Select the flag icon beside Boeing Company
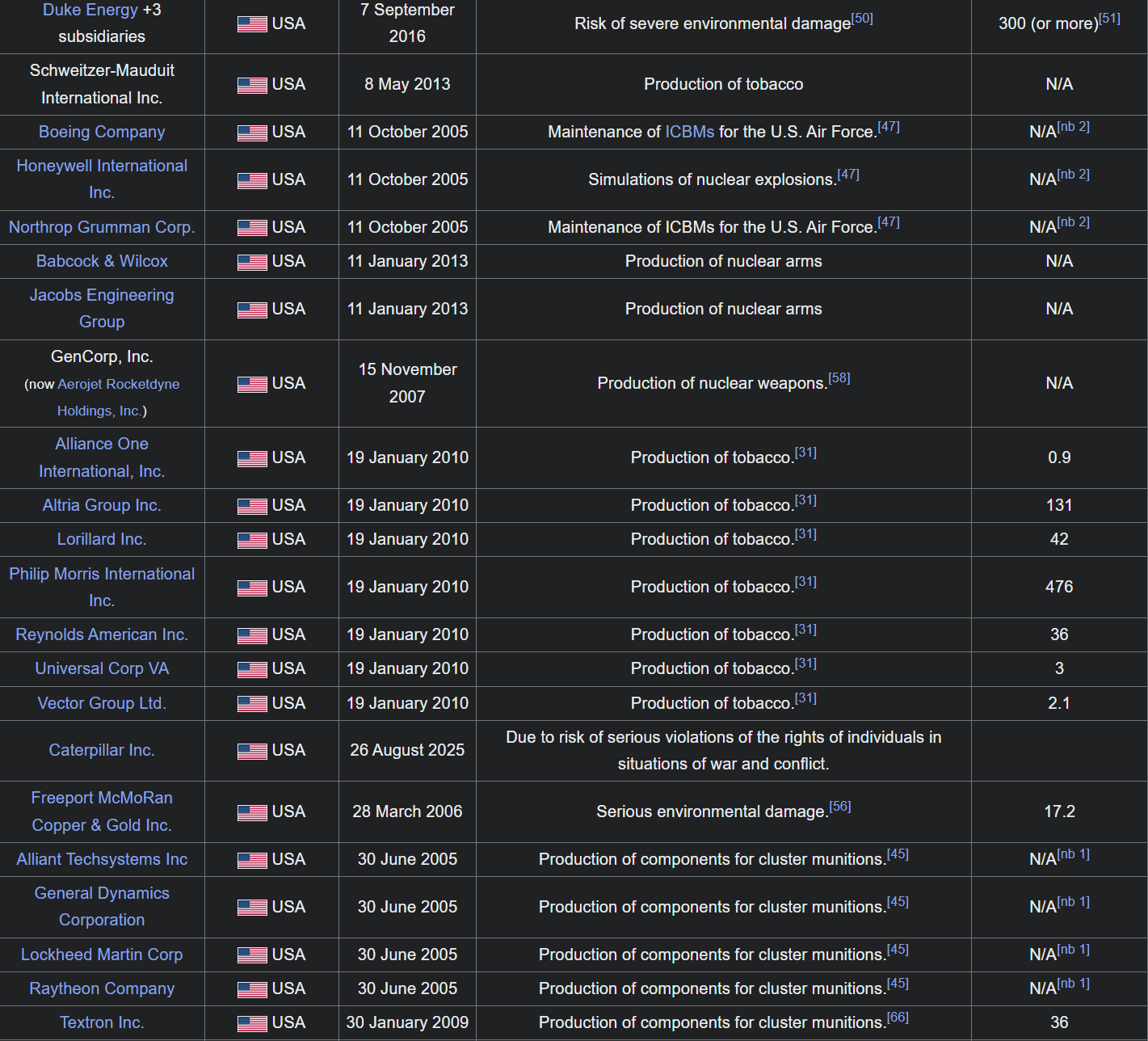 [252, 133]
